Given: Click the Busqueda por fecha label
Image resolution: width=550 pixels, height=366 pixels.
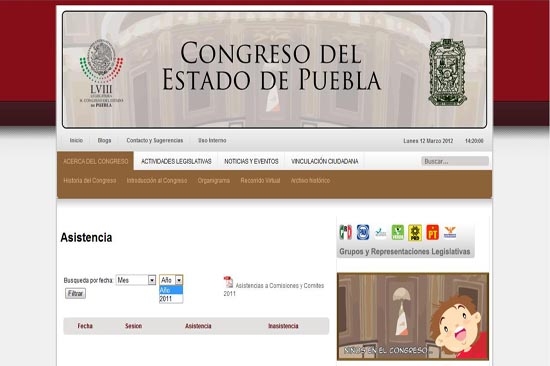Looking at the screenshot, I should click(x=88, y=280).
